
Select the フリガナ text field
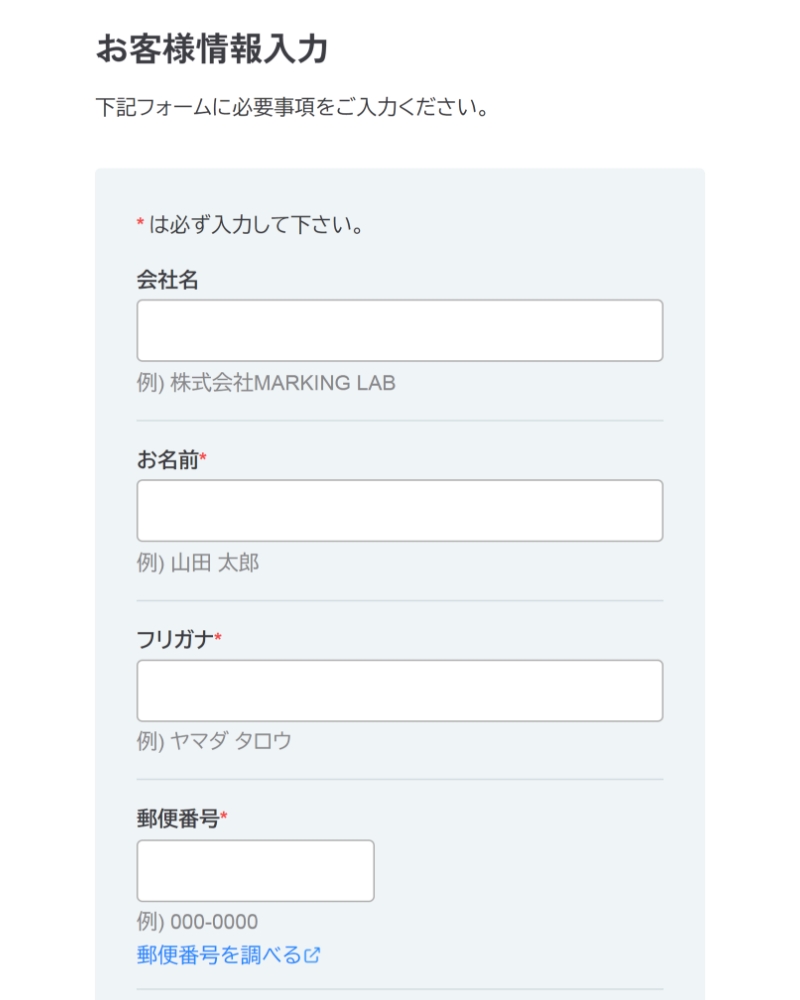pyautogui.click(x=399, y=690)
